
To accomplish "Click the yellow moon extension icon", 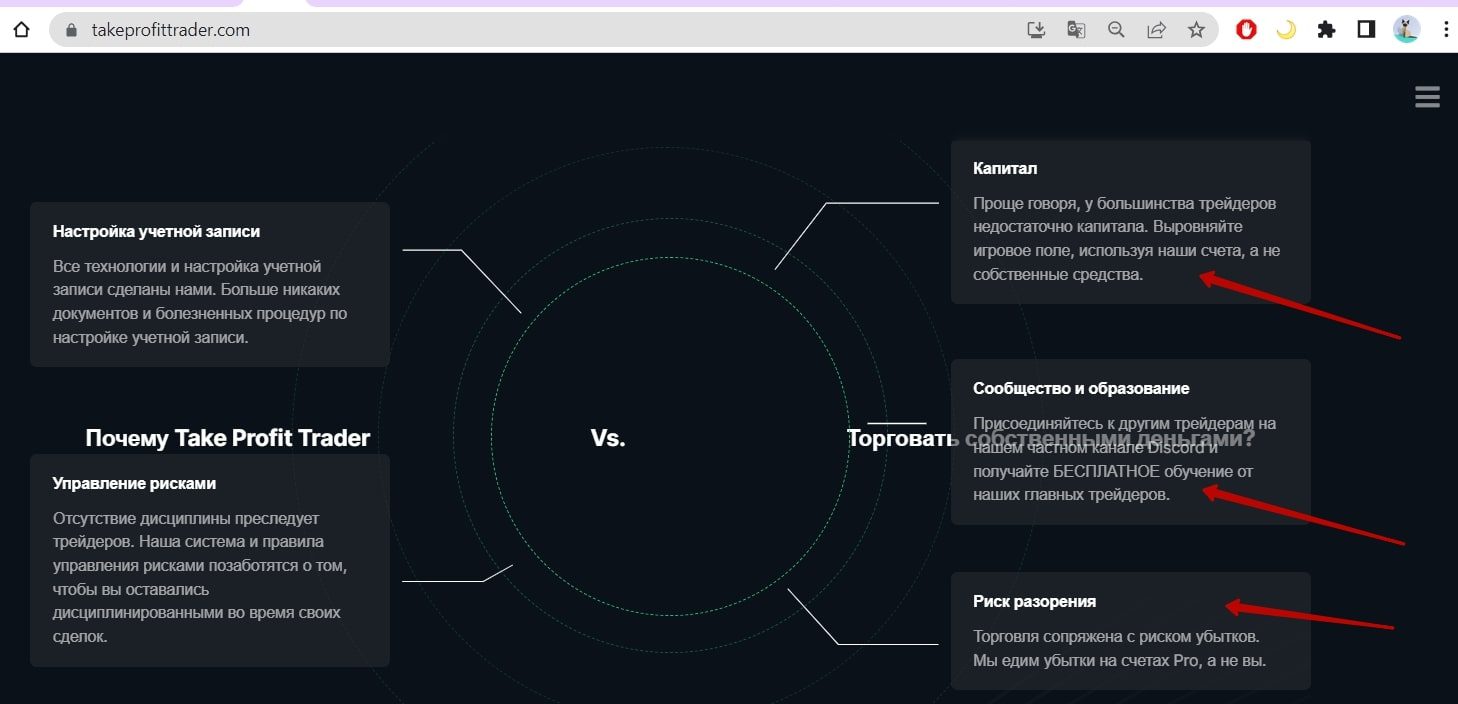I will tap(1286, 30).
